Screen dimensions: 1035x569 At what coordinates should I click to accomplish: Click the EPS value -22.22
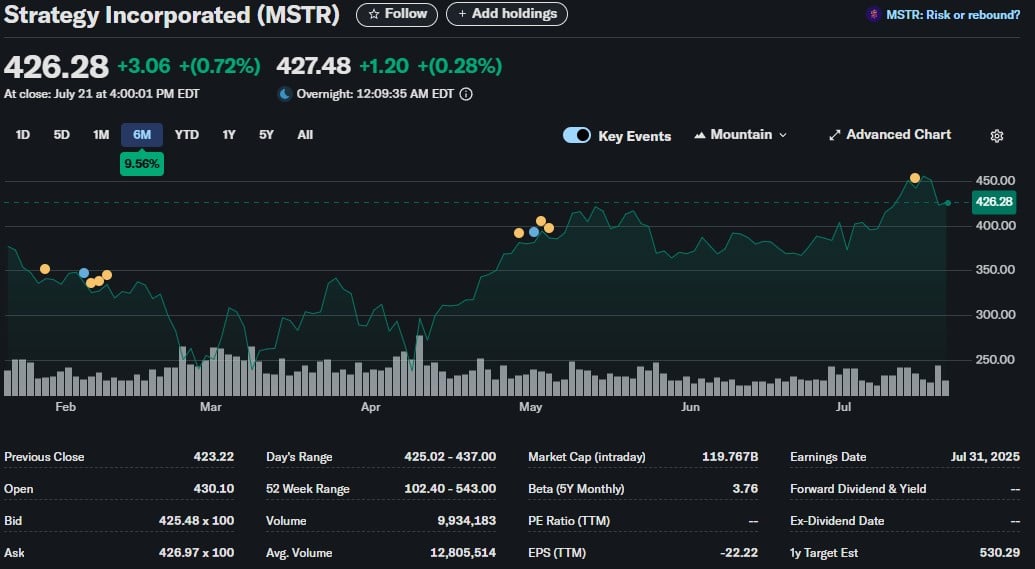740,553
